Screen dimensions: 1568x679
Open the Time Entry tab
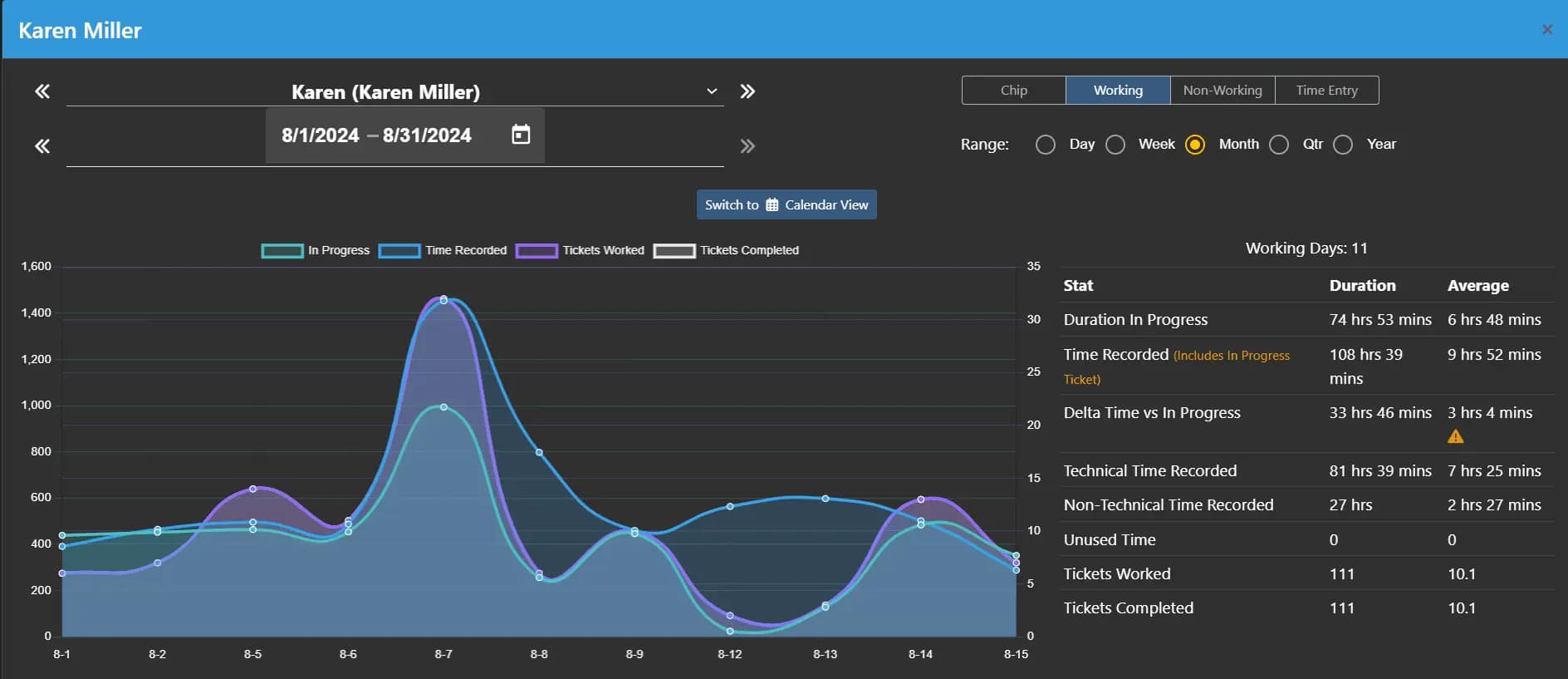pos(1326,91)
